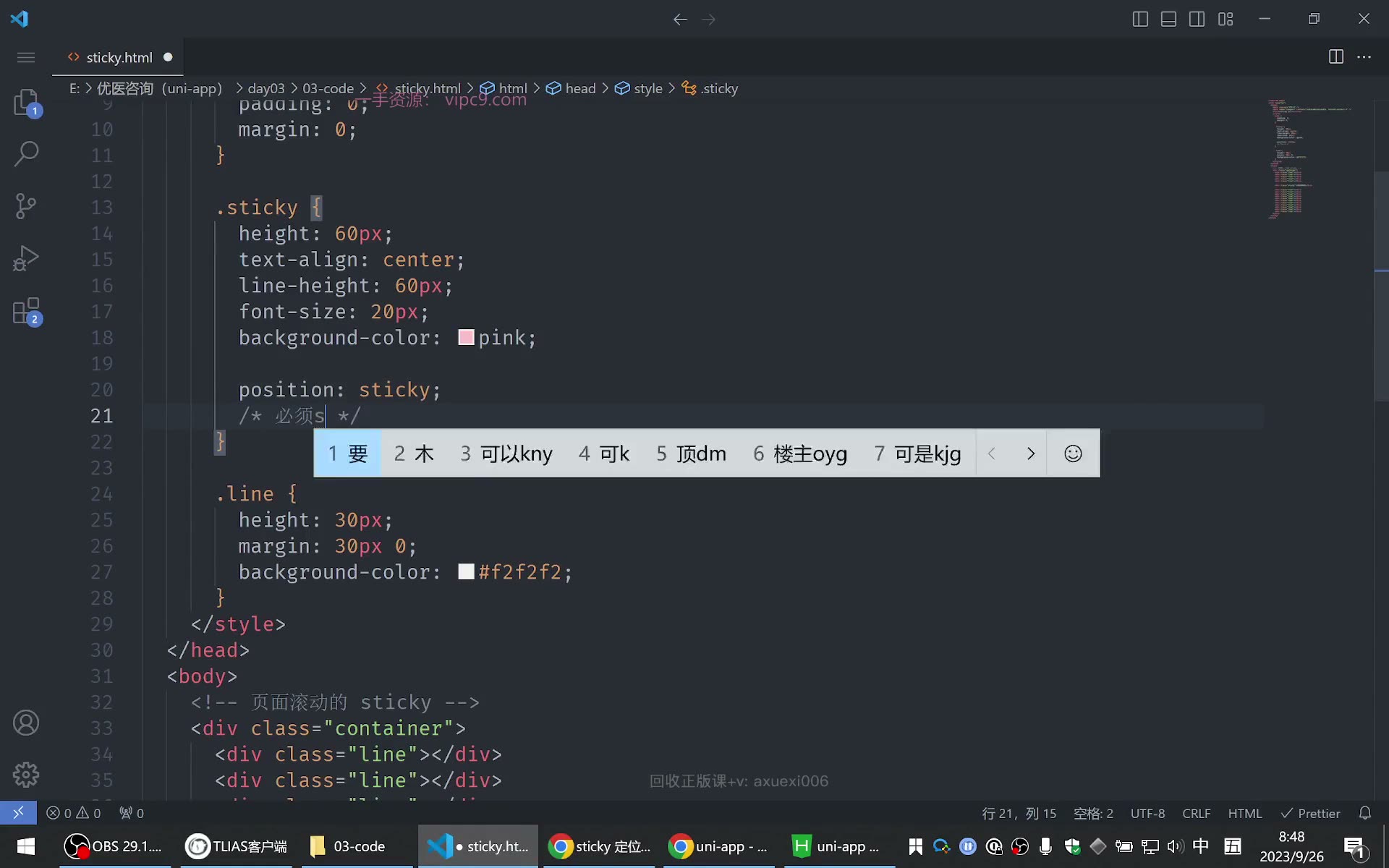Open the Explorer view in activity bar
Screen dimensions: 1389x868
[27, 103]
